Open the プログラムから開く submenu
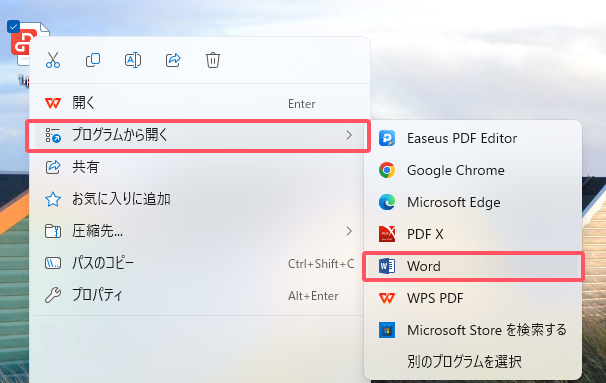Image resolution: width=606 pixels, height=383 pixels. [x=198, y=136]
